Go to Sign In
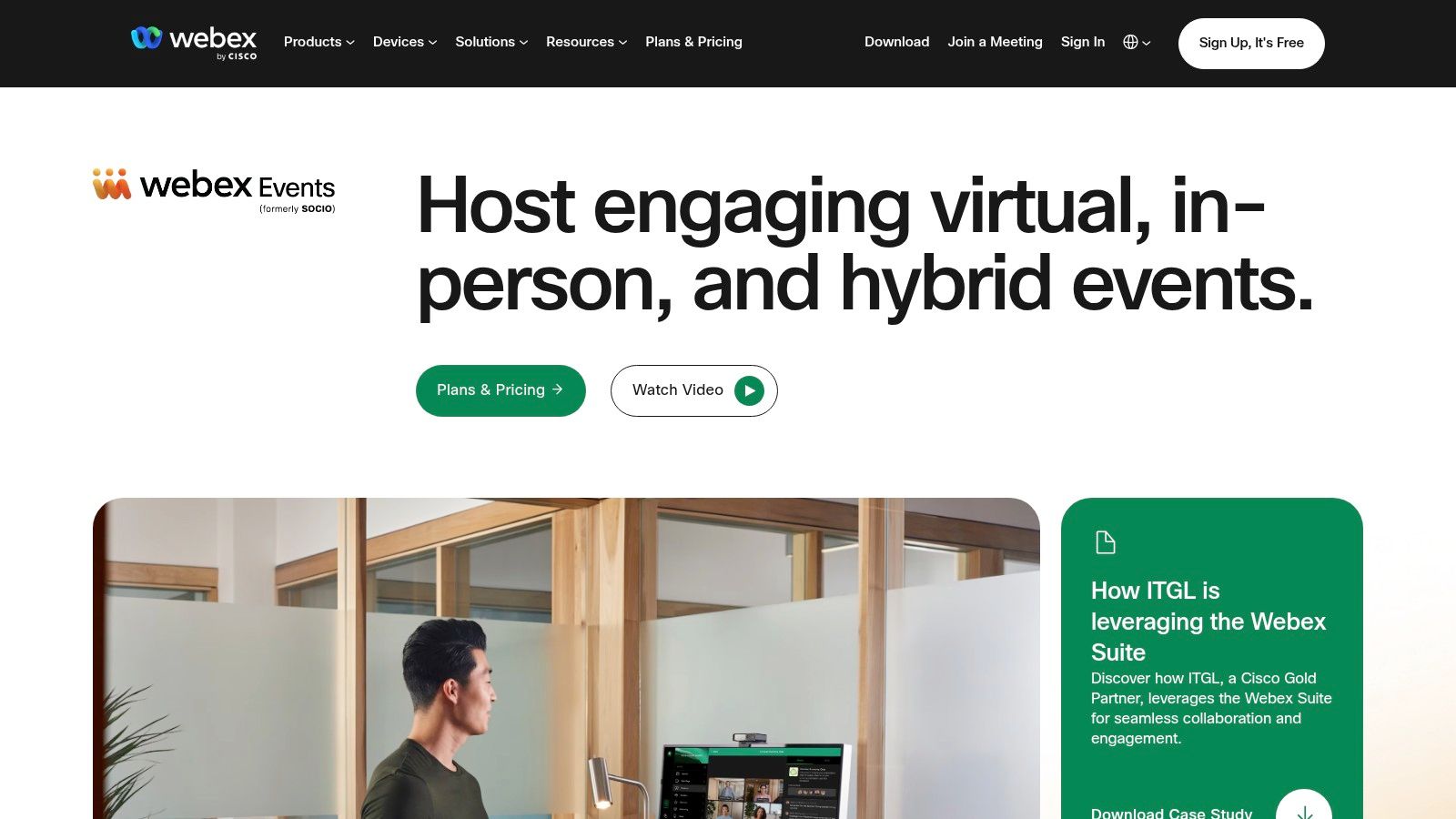The image size is (1456, 819). click(1082, 42)
